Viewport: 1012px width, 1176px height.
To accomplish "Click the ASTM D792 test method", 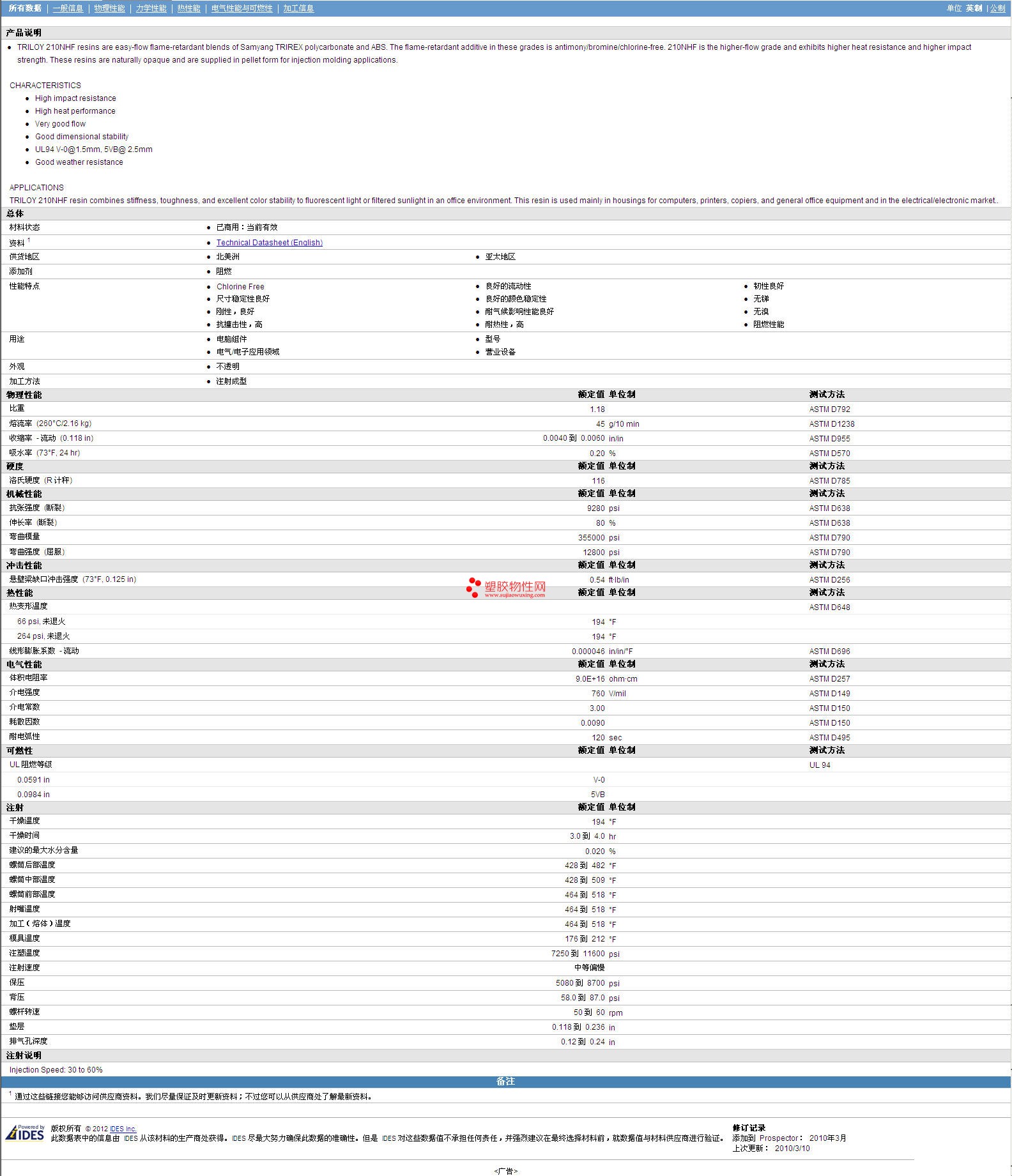I will pos(830,409).
